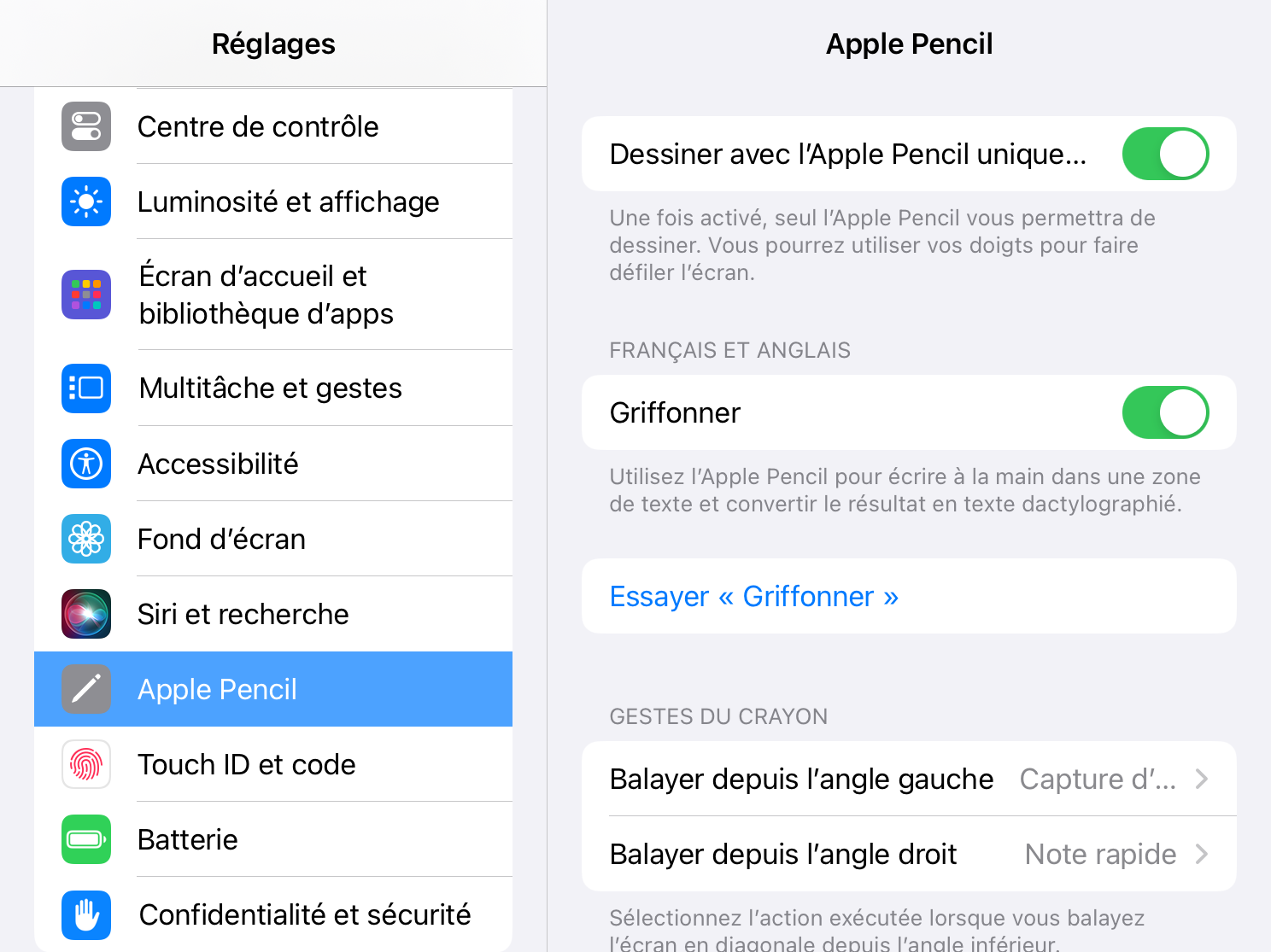Screen dimensions: 1271x952
Task: Select Apple Pencil in the sidebar
Action: [273, 689]
